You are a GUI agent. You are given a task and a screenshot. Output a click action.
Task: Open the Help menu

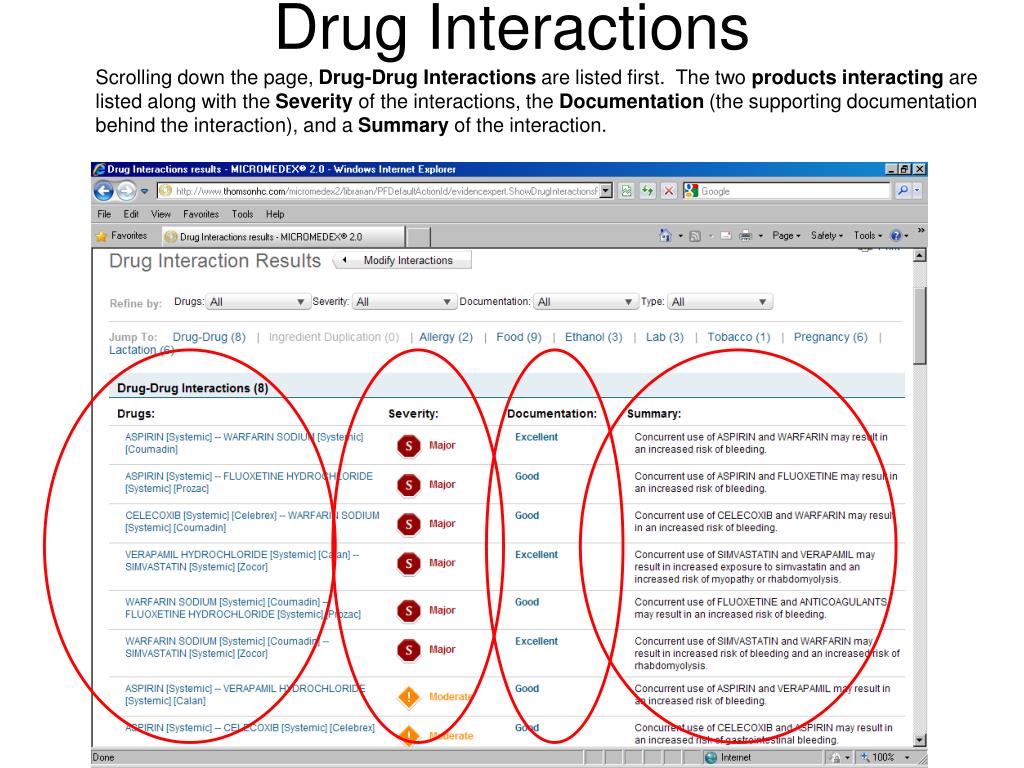click(275, 214)
